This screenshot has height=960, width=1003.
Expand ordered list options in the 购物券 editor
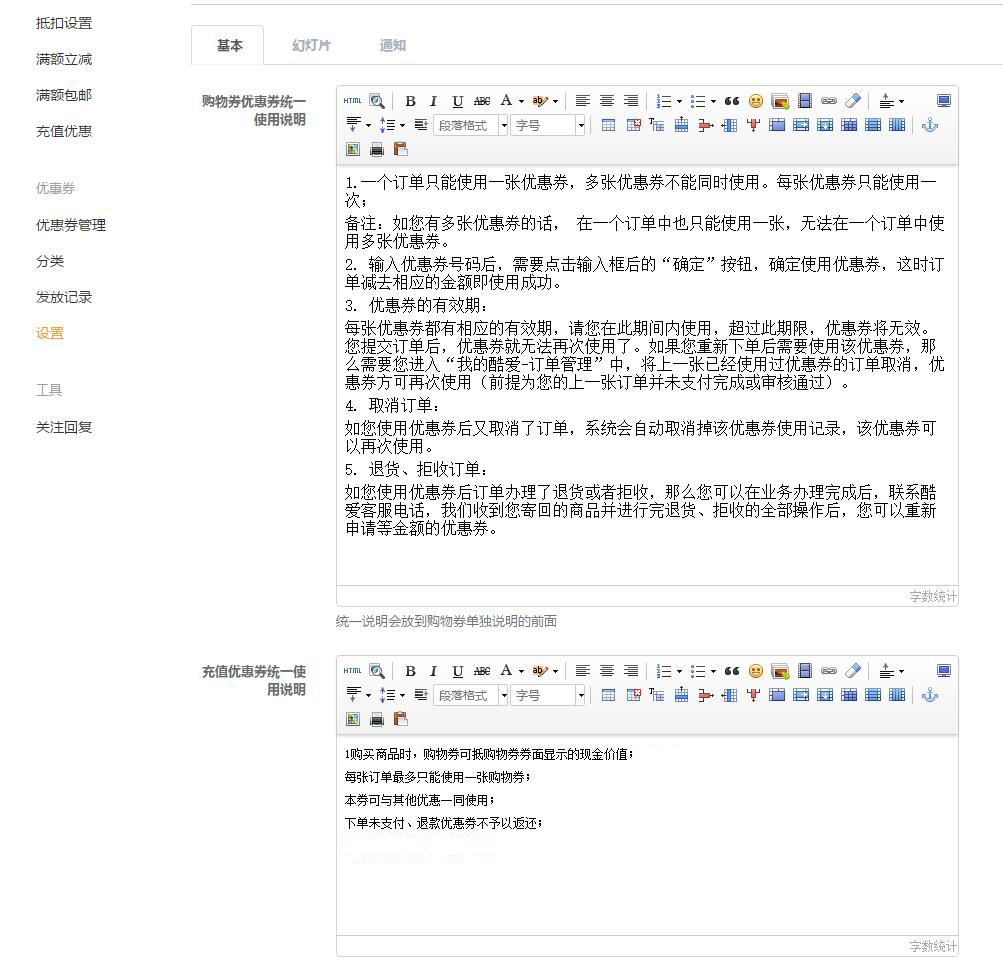click(x=680, y=101)
